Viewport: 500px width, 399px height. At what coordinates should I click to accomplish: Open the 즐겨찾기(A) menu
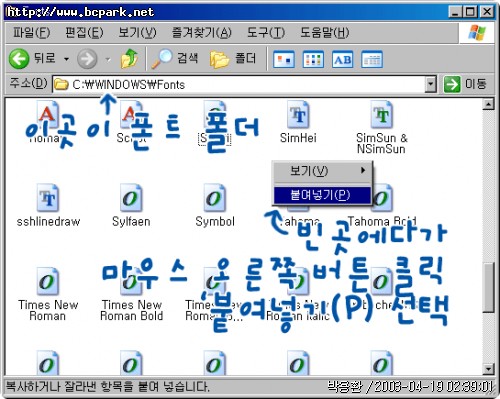(x=201, y=33)
